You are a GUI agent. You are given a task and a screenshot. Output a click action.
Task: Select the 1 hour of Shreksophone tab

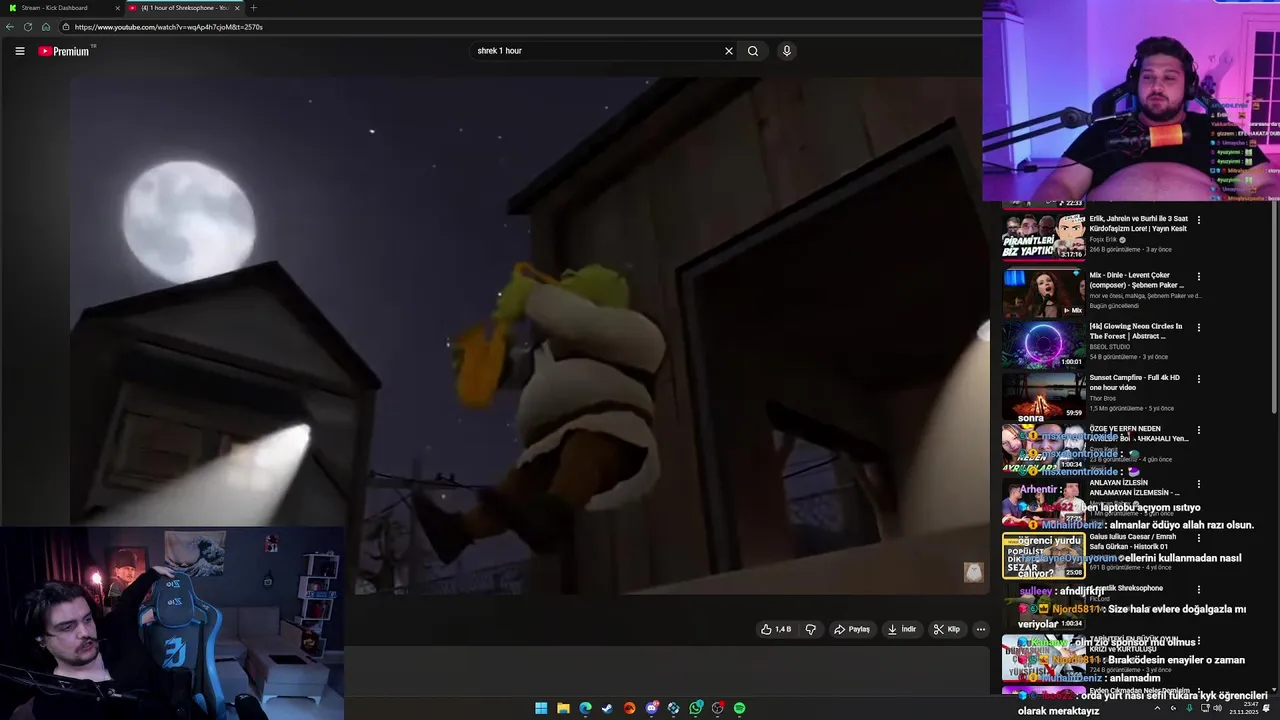pos(183,8)
